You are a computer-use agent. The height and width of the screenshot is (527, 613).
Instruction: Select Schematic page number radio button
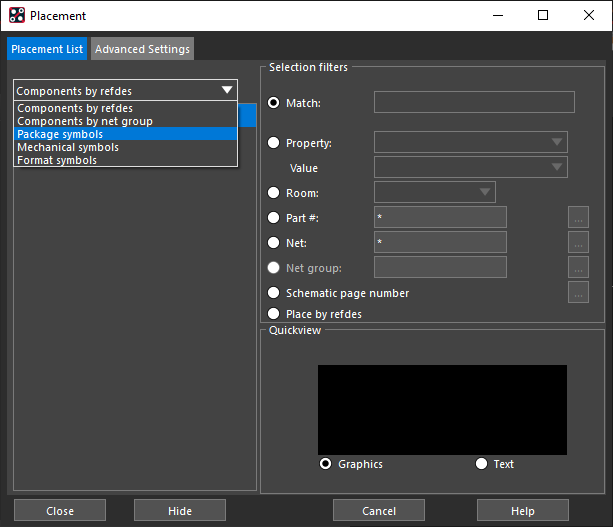click(273, 293)
